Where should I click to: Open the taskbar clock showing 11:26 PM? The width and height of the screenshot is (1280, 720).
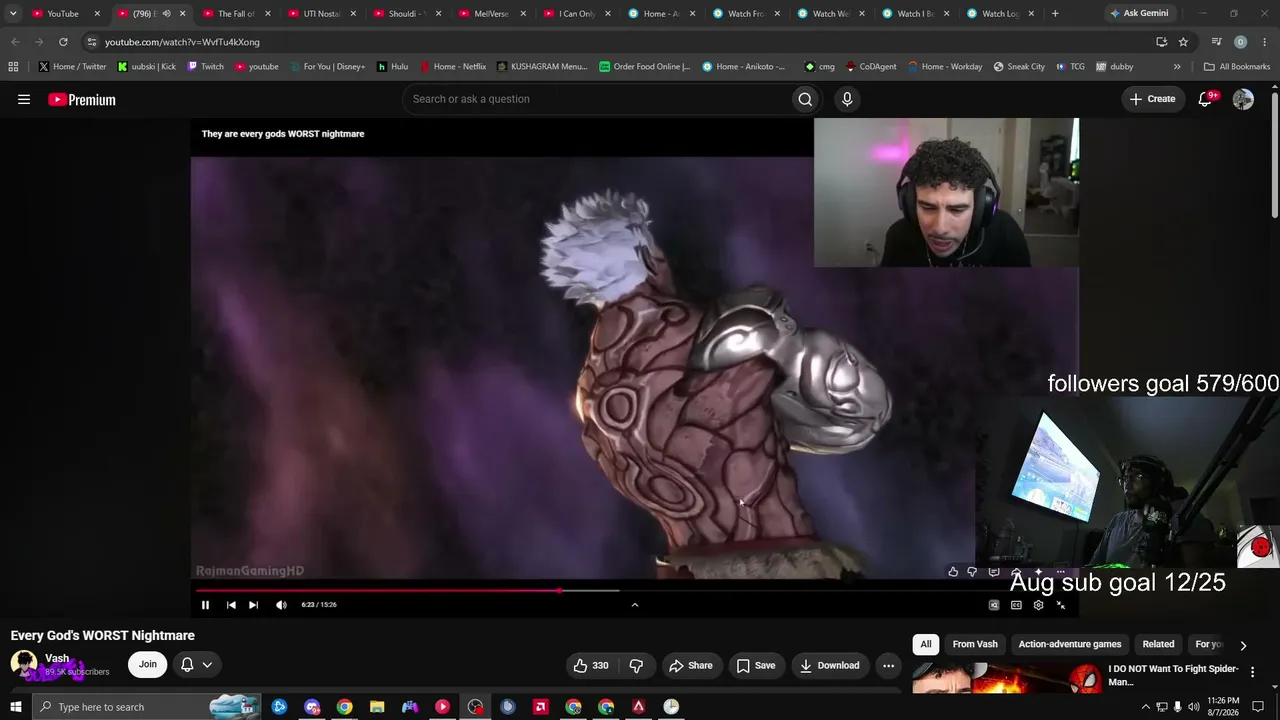point(1224,707)
